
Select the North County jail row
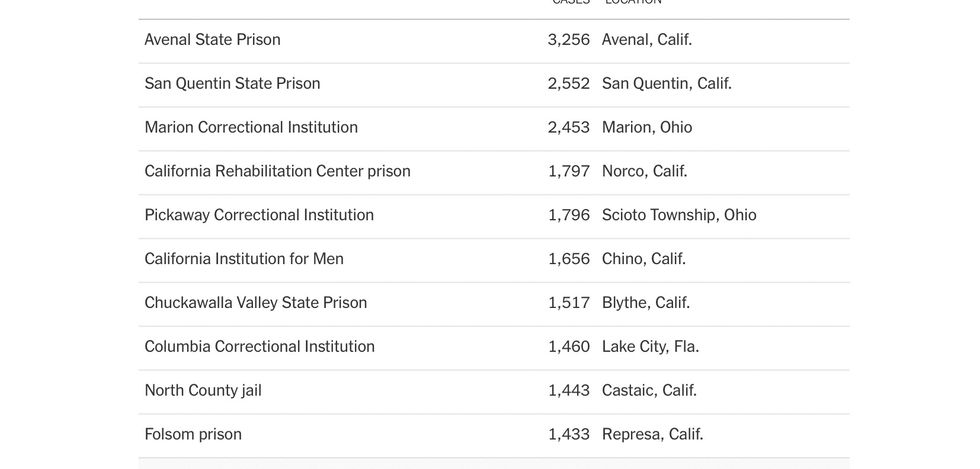pyautogui.click(x=494, y=391)
